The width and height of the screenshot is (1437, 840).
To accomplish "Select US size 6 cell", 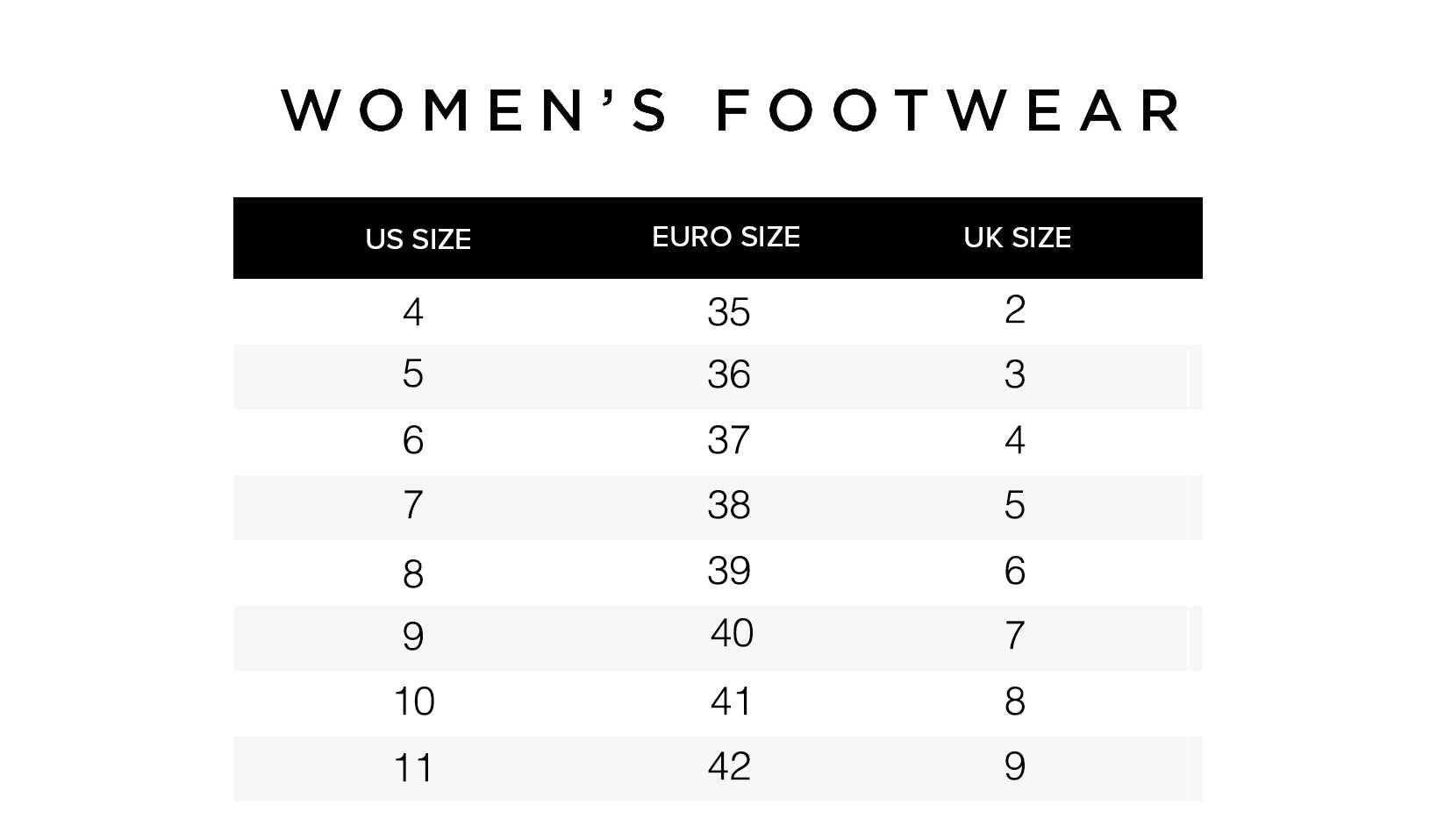I will coord(413,440).
